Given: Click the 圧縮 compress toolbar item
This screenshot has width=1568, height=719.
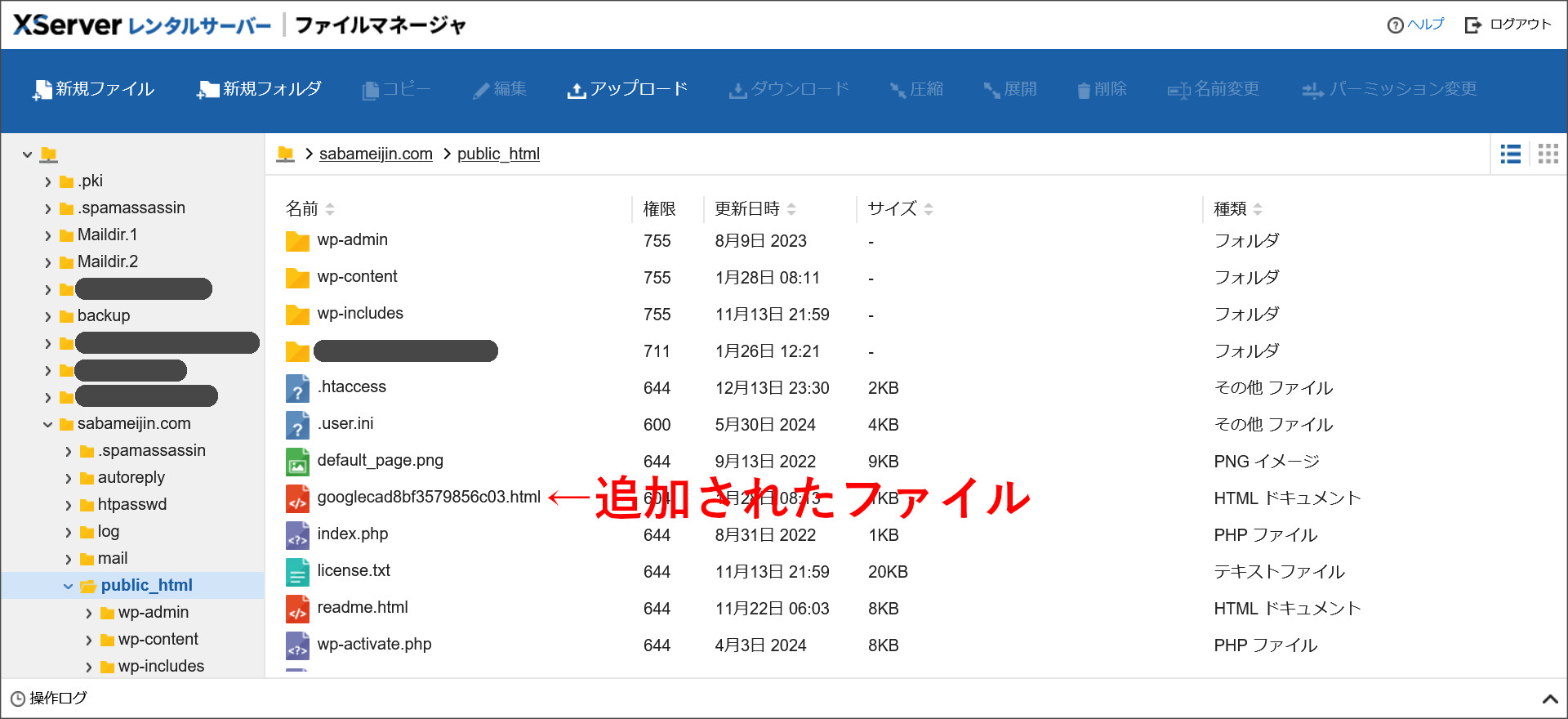Looking at the screenshot, I should [x=916, y=89].
